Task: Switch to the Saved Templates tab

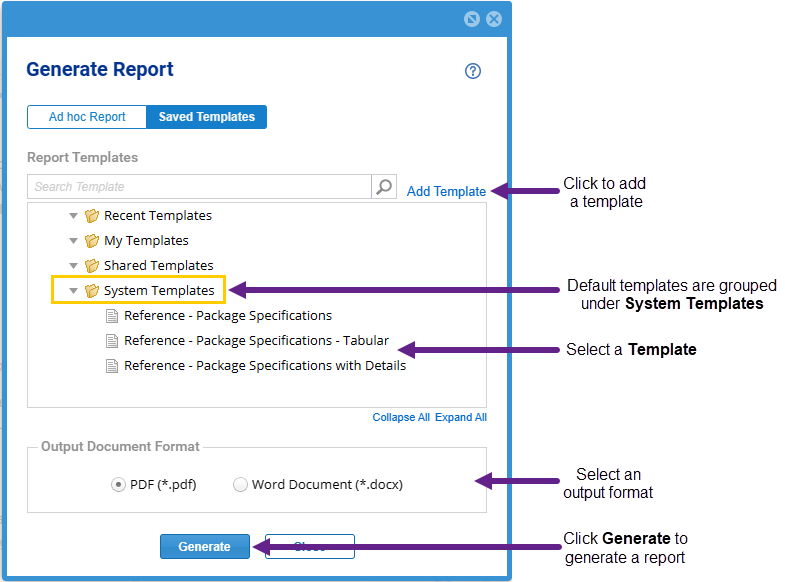Action: tap(206, 117)
